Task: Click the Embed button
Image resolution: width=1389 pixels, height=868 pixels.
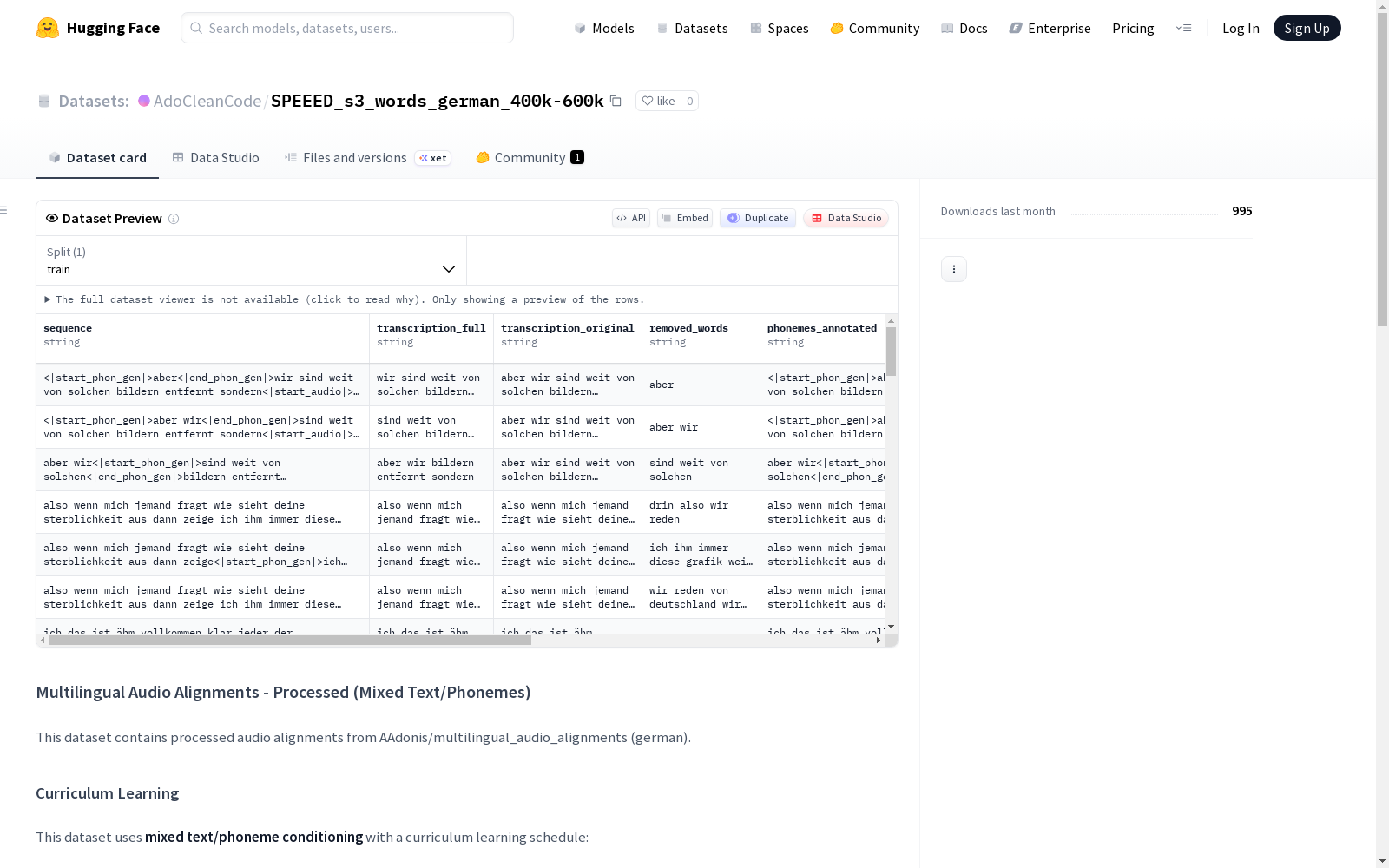Action: pyautogui.click(x=685, y=218)
